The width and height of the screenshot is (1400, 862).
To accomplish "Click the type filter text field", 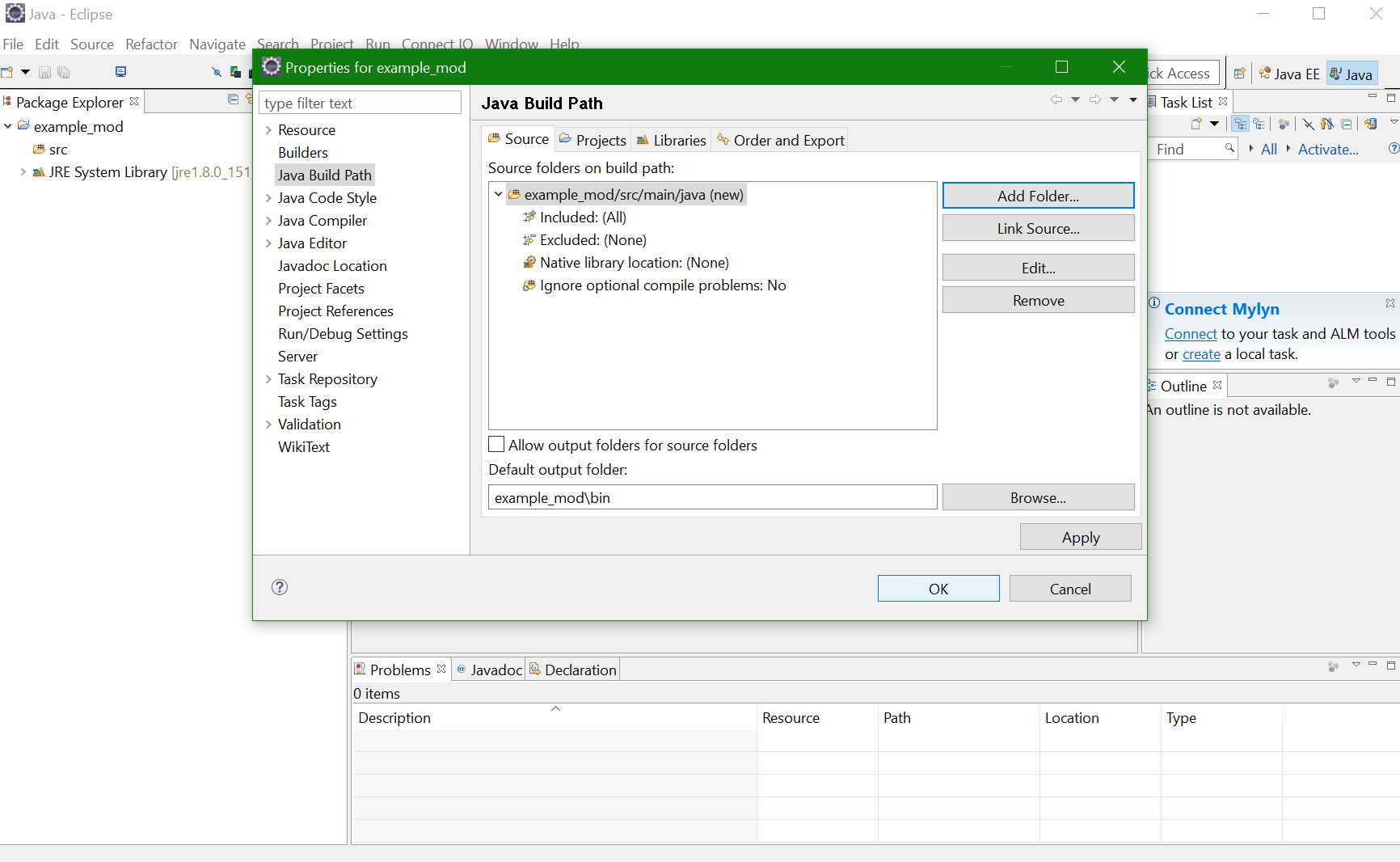I will tap(361, 103).
